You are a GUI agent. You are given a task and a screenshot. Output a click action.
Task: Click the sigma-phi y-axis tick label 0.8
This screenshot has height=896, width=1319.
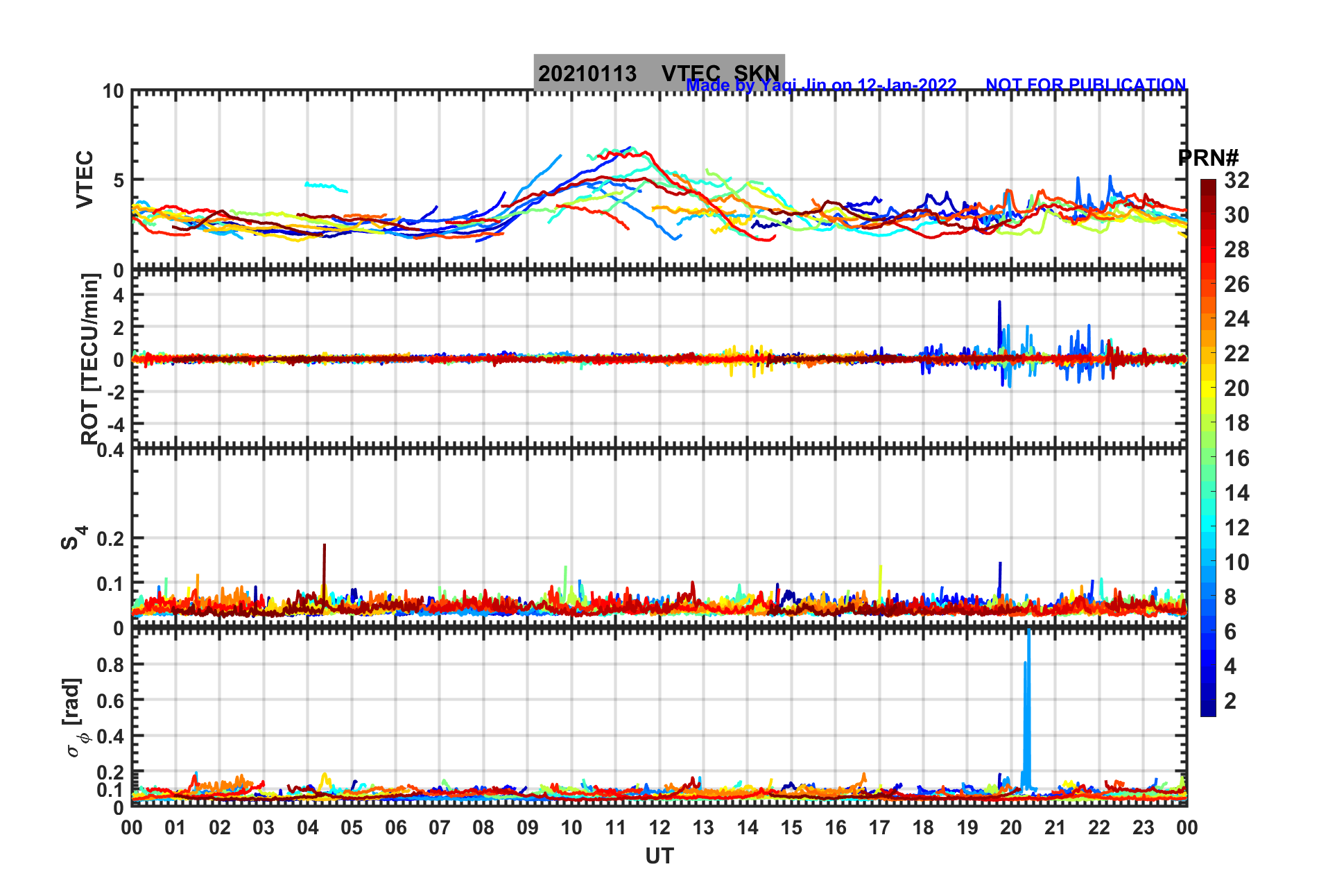(x=111, y=665)
